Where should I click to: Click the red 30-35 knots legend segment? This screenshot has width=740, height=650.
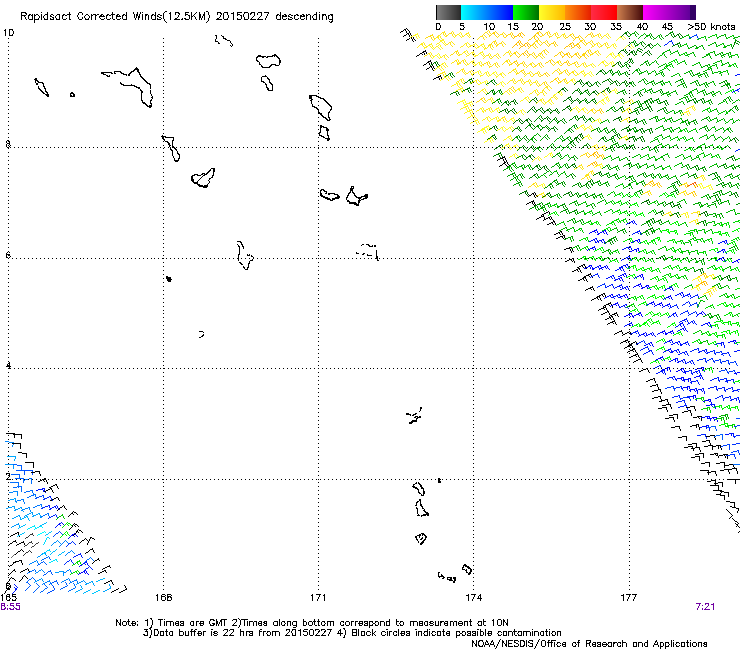pos(604,12)
